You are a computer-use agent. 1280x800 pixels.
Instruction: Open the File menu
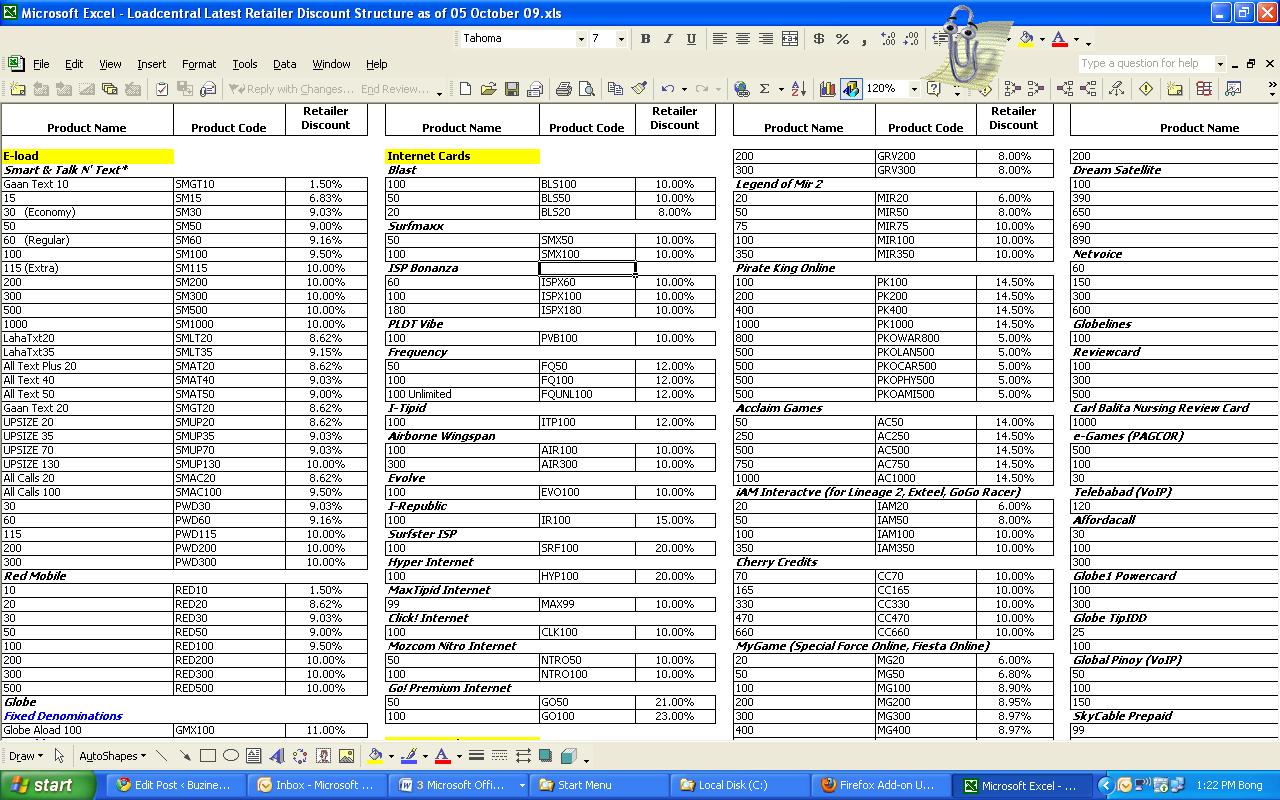(x=41, y=64)
